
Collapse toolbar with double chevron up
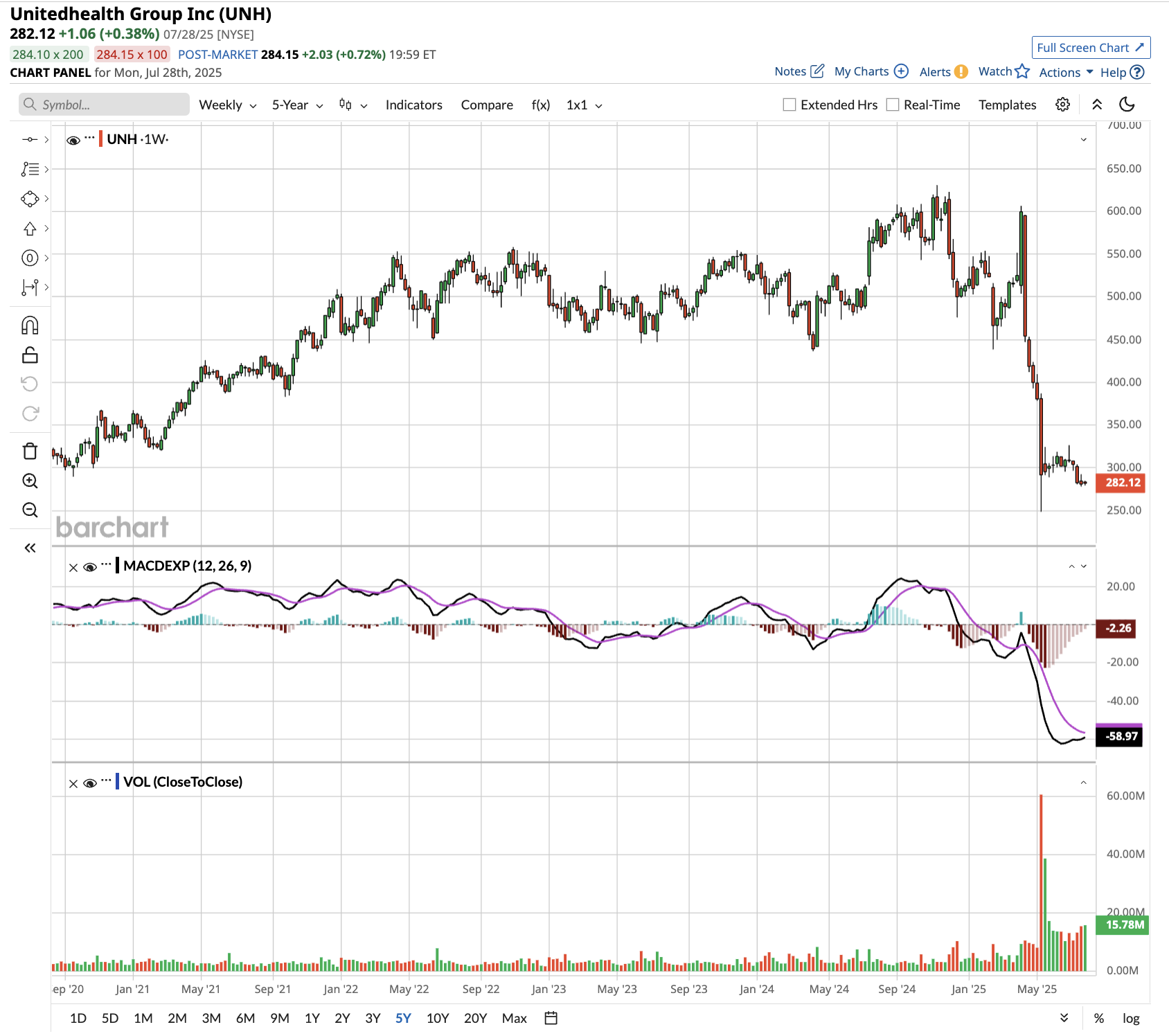coord(1097,105)
